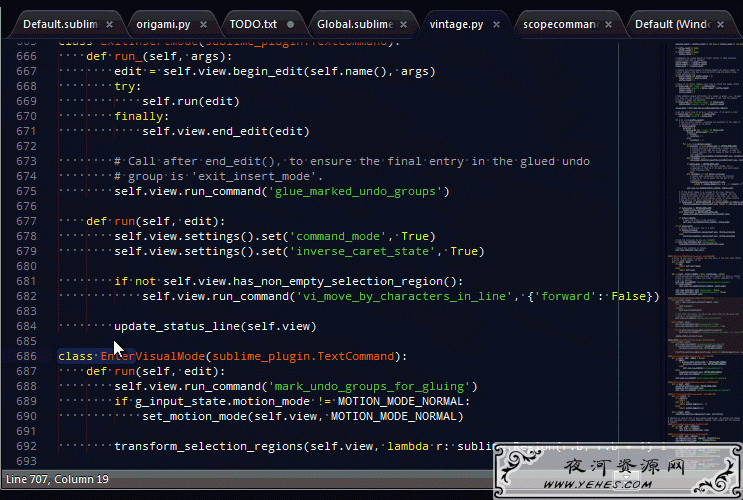
Task: Click self.view.end_edit(edit) on line 671
Action: pyautogui.click(x=226, y=131)
